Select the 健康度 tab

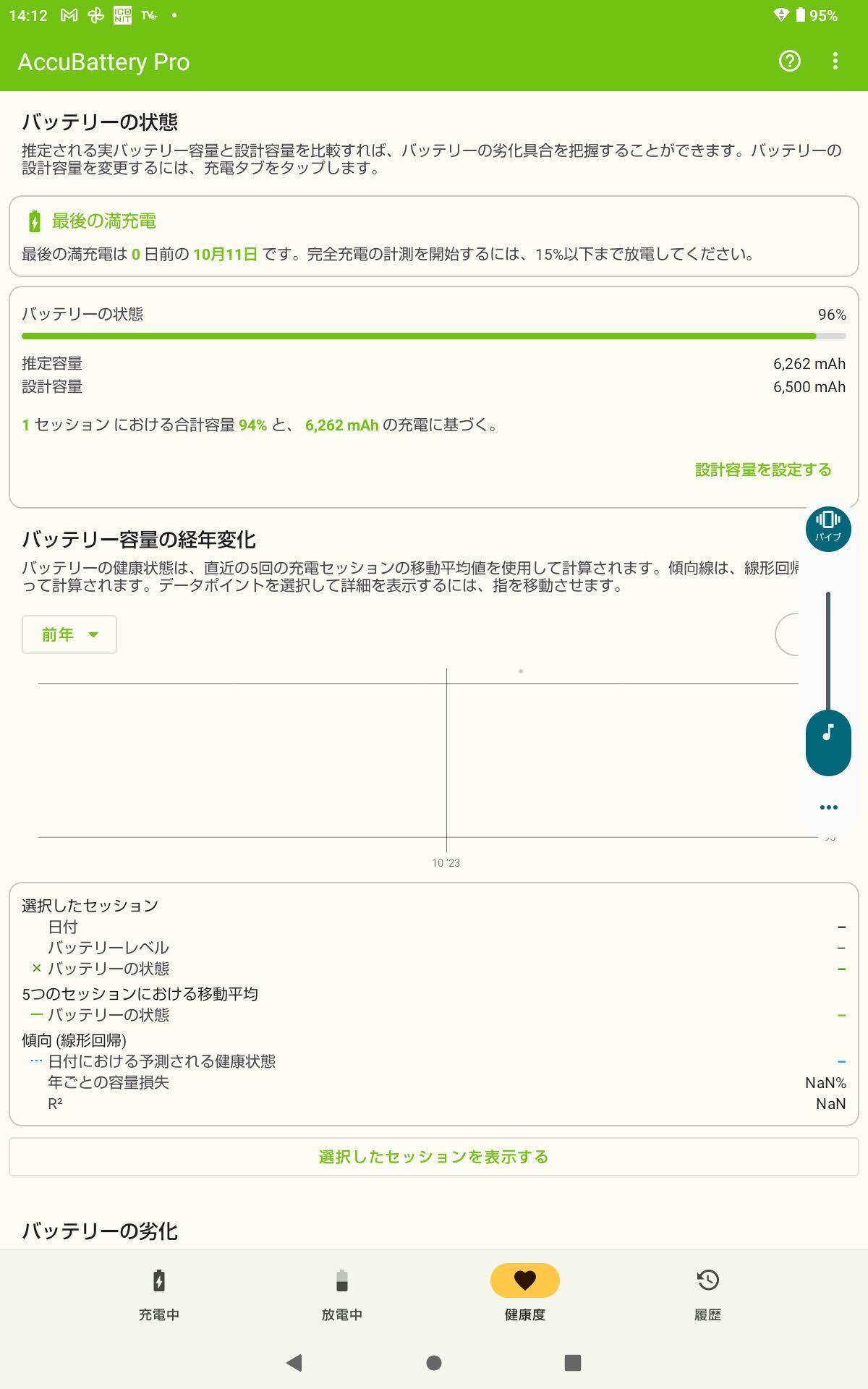525,1295
